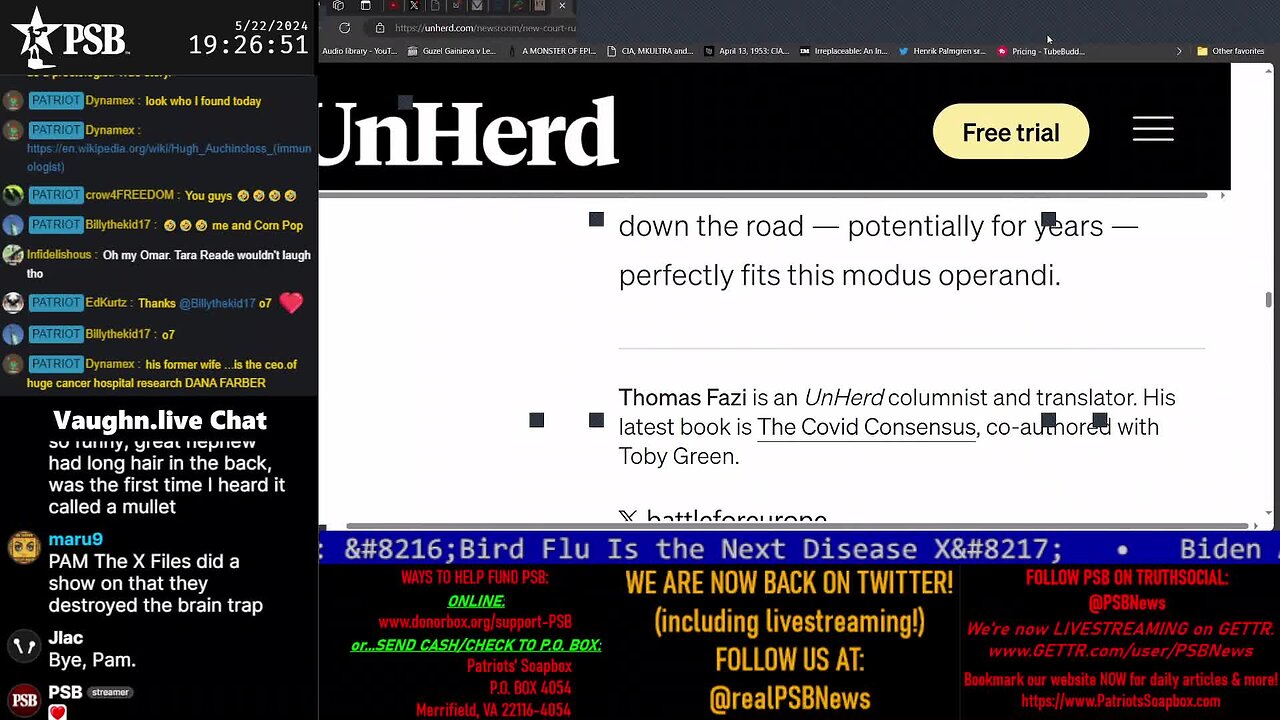The width and height of the screenshot is (1280, 720).
Task: Open the April 13, 1953: CIA... bookmark
Action: point(747,51)
